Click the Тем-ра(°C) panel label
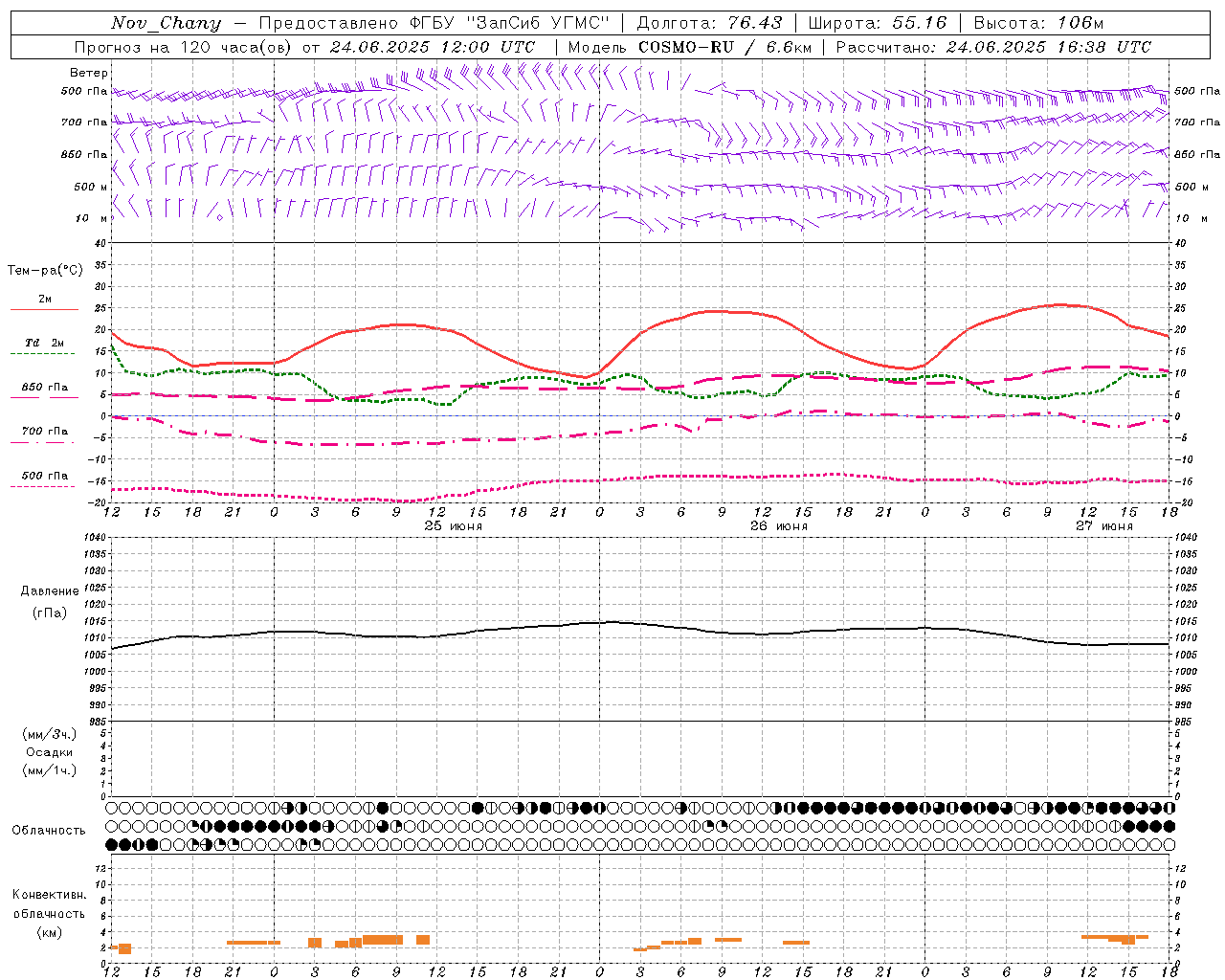Viewport: 1225px width, 980px height. [x=45, y=271]
